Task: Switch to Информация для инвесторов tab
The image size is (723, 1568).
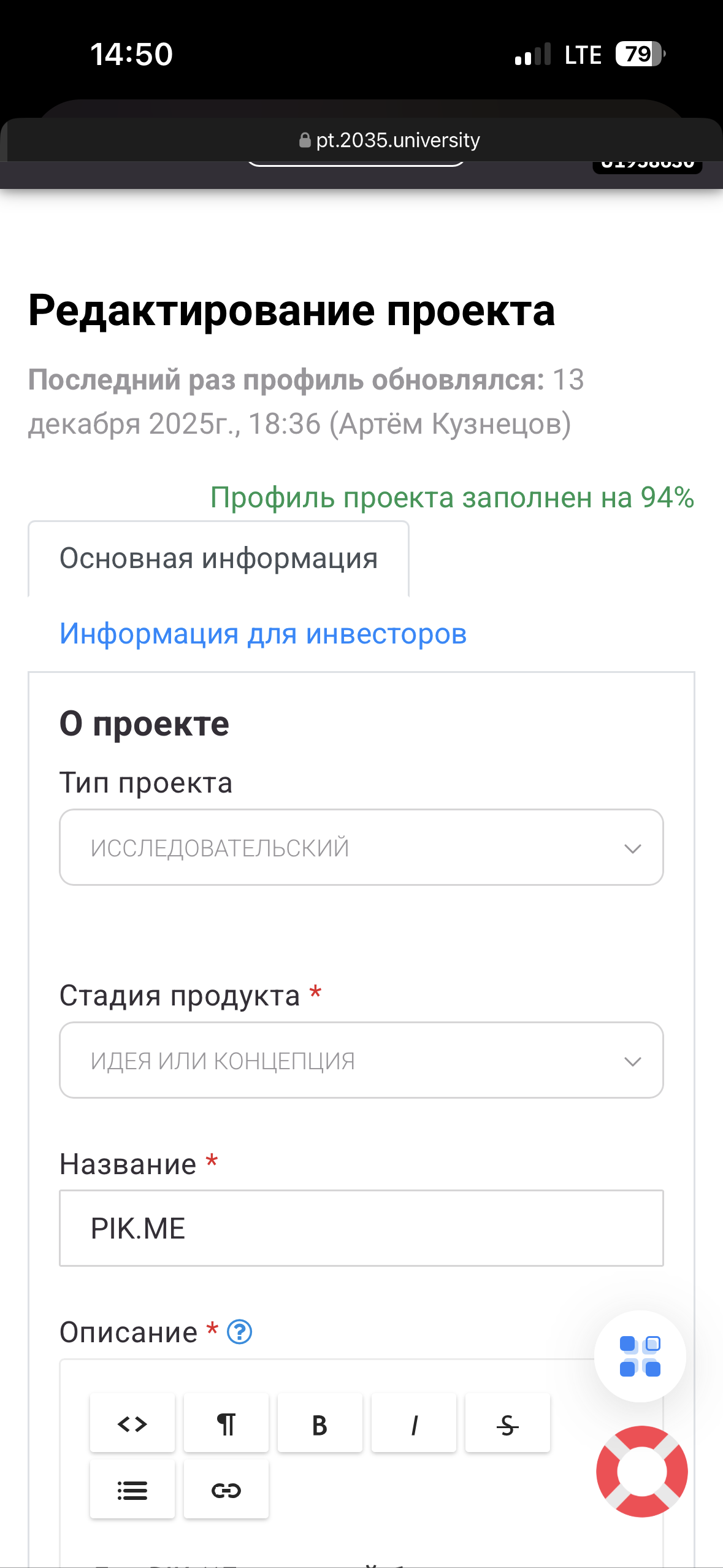Action: pyautogui.click(x=263, y=634)
